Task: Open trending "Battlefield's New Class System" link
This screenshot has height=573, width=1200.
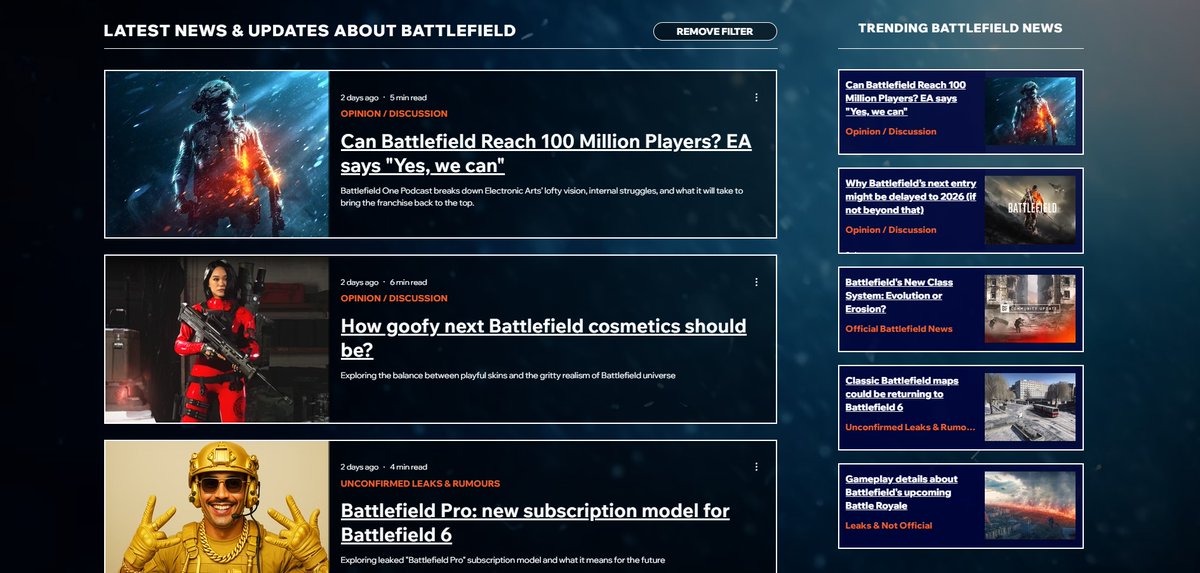Action: click(x=899, y=296)
